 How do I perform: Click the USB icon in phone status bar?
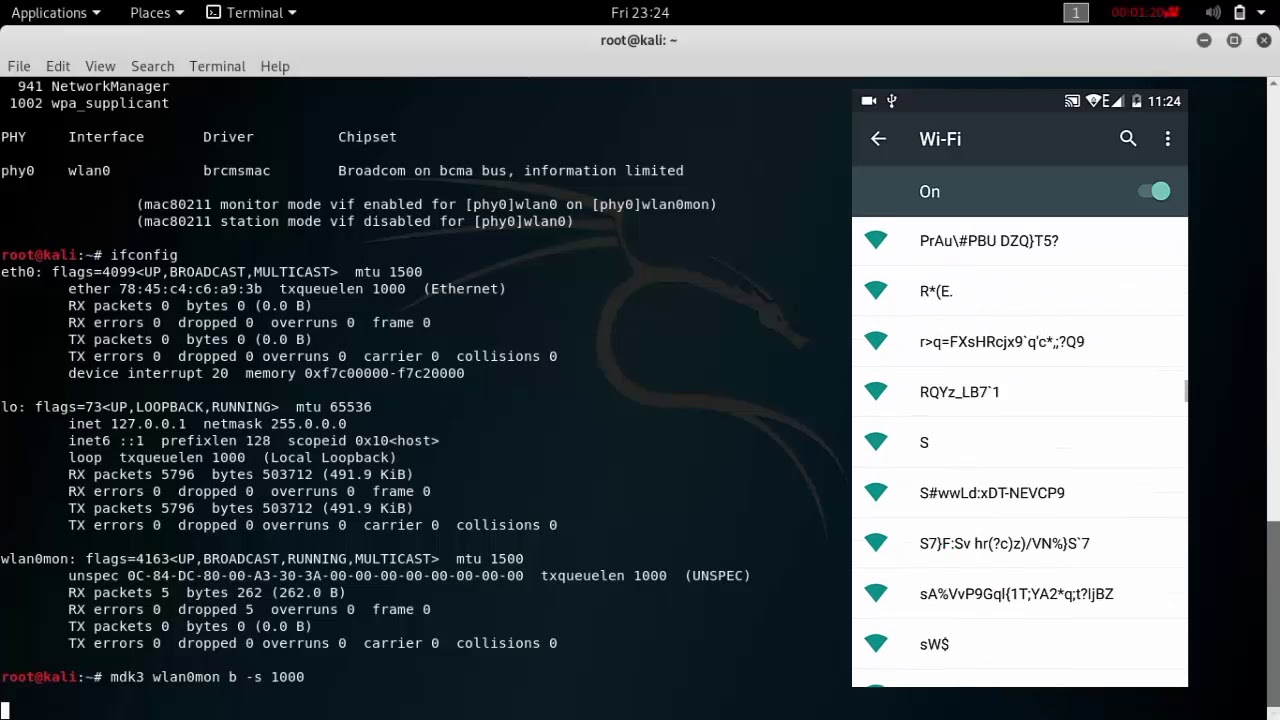coord(892,101)
